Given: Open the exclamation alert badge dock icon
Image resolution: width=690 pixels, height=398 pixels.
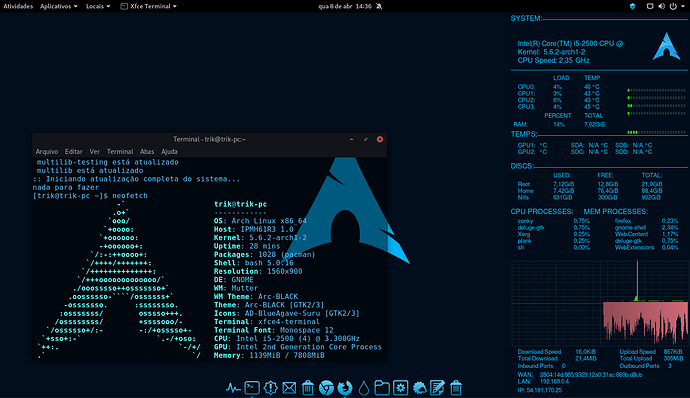Looking at the screenshot, I should point(270,388).
